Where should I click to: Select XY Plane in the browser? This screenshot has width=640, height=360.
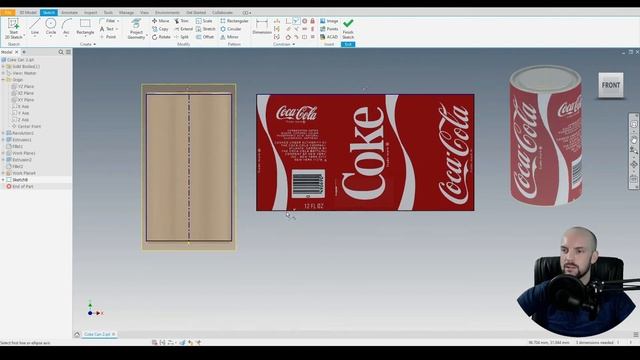click(23, 100)
